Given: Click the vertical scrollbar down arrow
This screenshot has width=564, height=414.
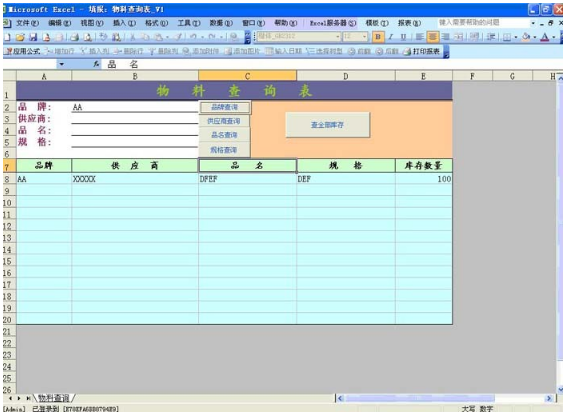Looking at the screenshot, I should point(560,390).
